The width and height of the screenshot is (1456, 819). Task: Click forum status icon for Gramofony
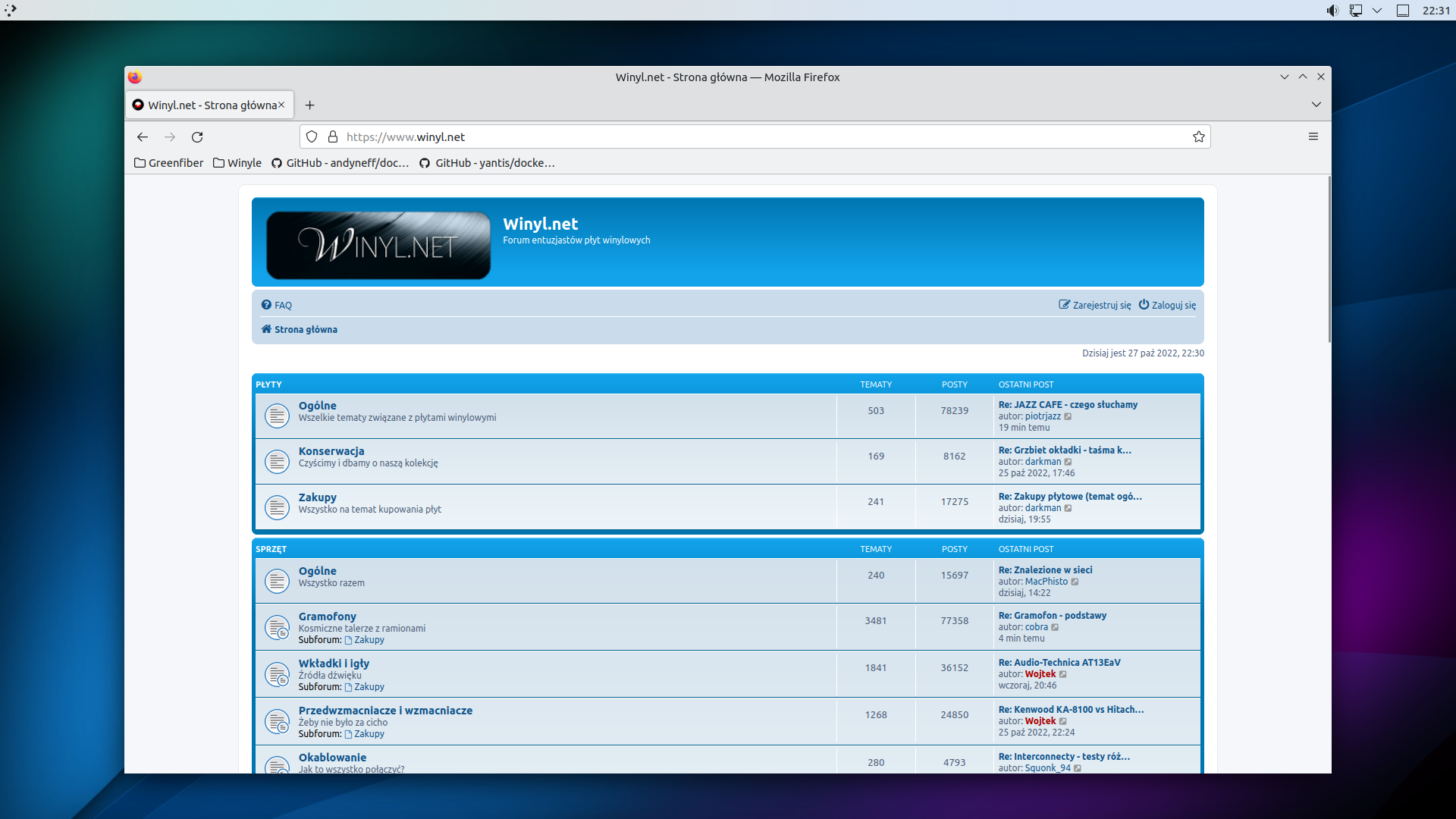click(277, 627)
